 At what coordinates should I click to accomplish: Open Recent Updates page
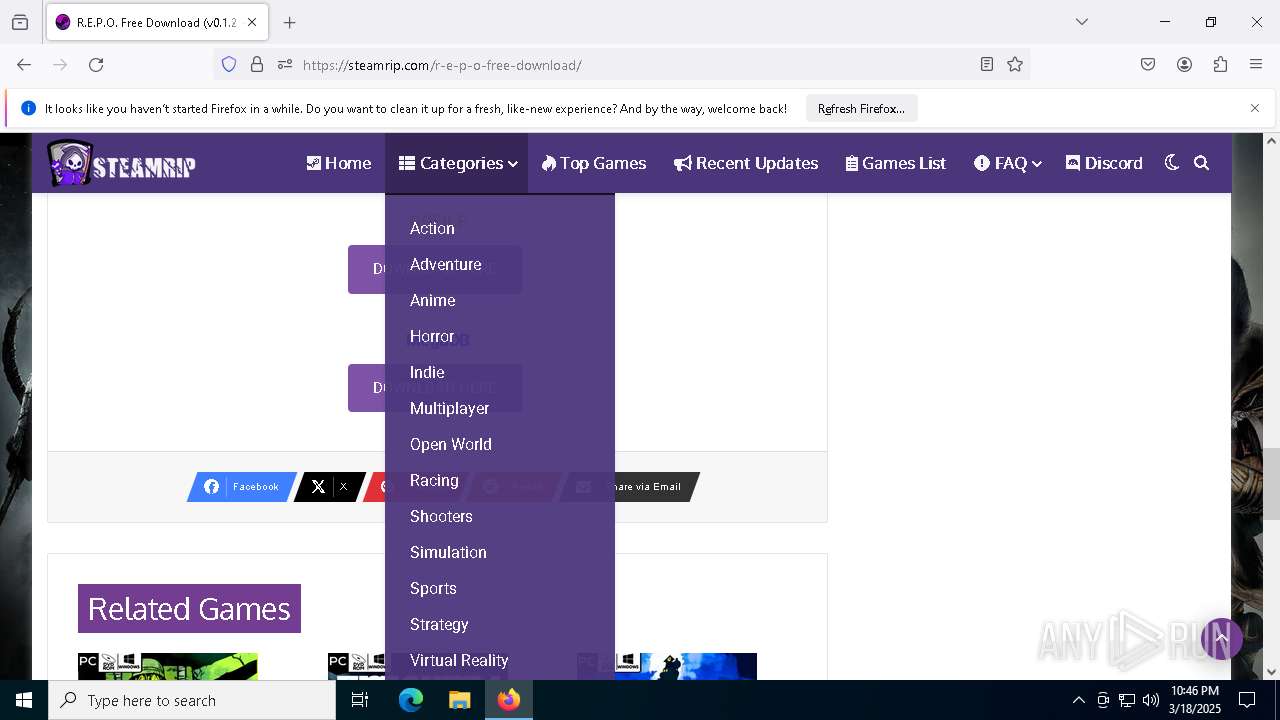746,163
